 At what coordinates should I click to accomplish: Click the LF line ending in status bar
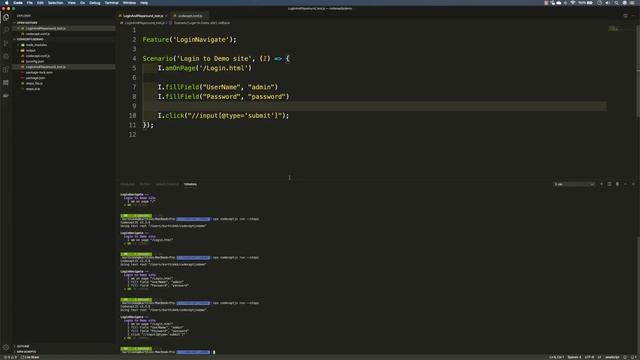tap(600, 357)
